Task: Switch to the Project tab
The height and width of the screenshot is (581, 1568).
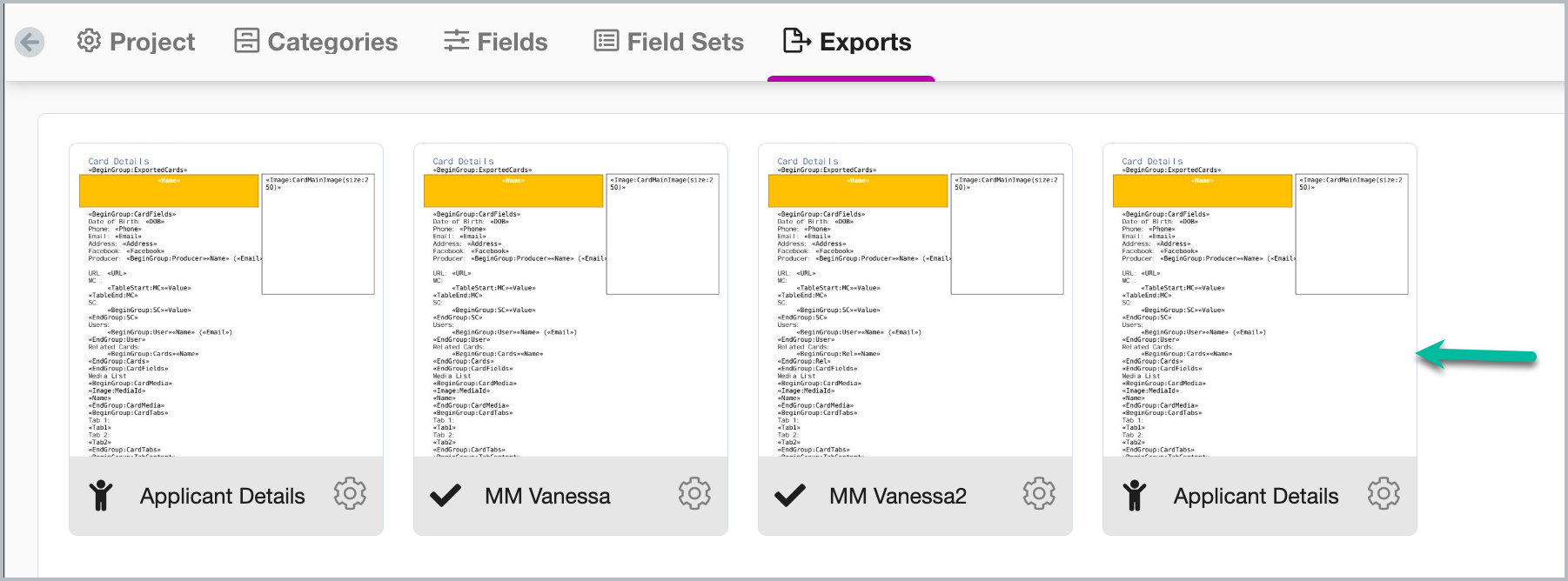Action: [x=136, y=42]
